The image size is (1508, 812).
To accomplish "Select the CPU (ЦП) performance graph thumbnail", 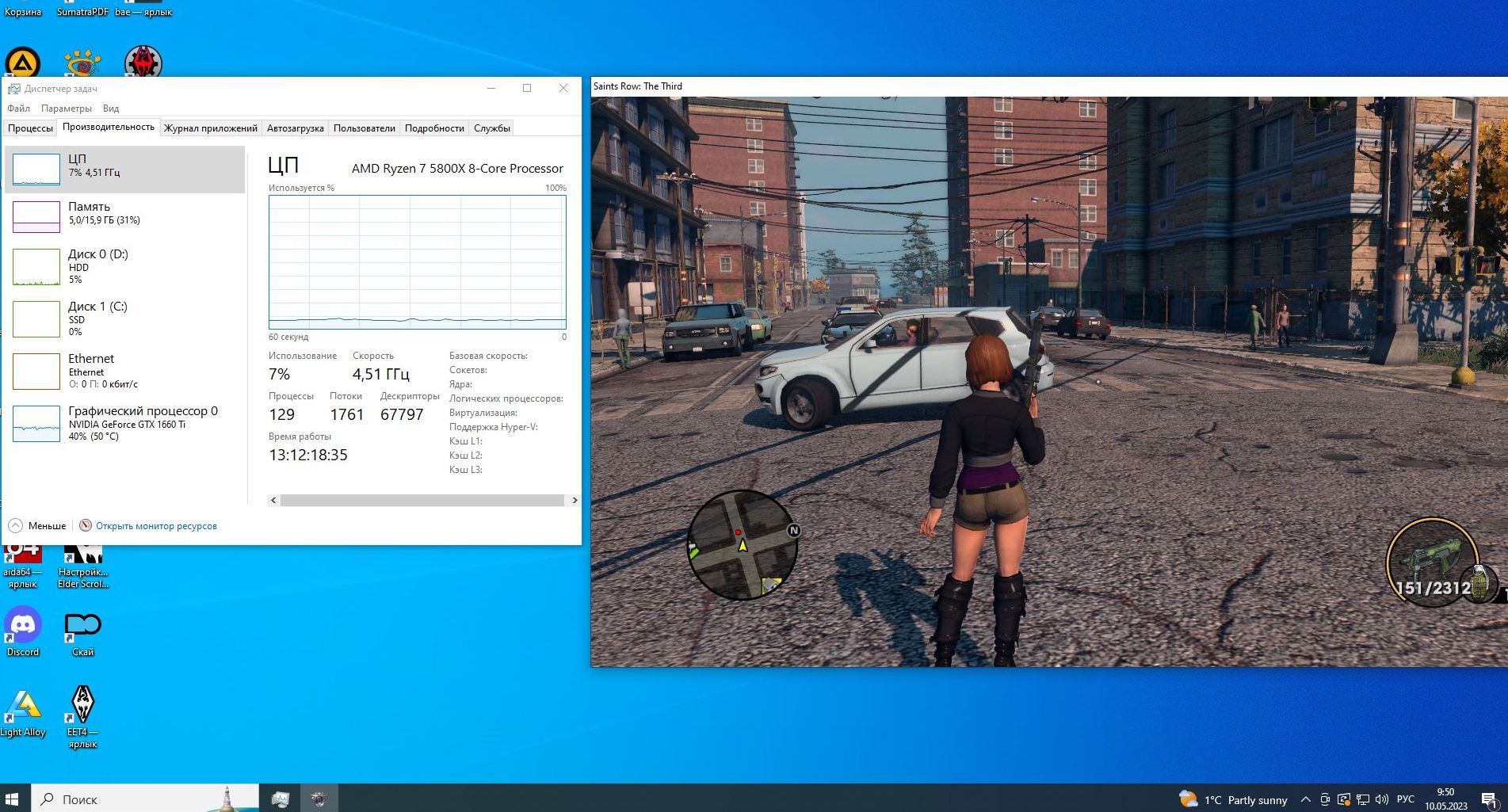I will [x=36, y=169].
